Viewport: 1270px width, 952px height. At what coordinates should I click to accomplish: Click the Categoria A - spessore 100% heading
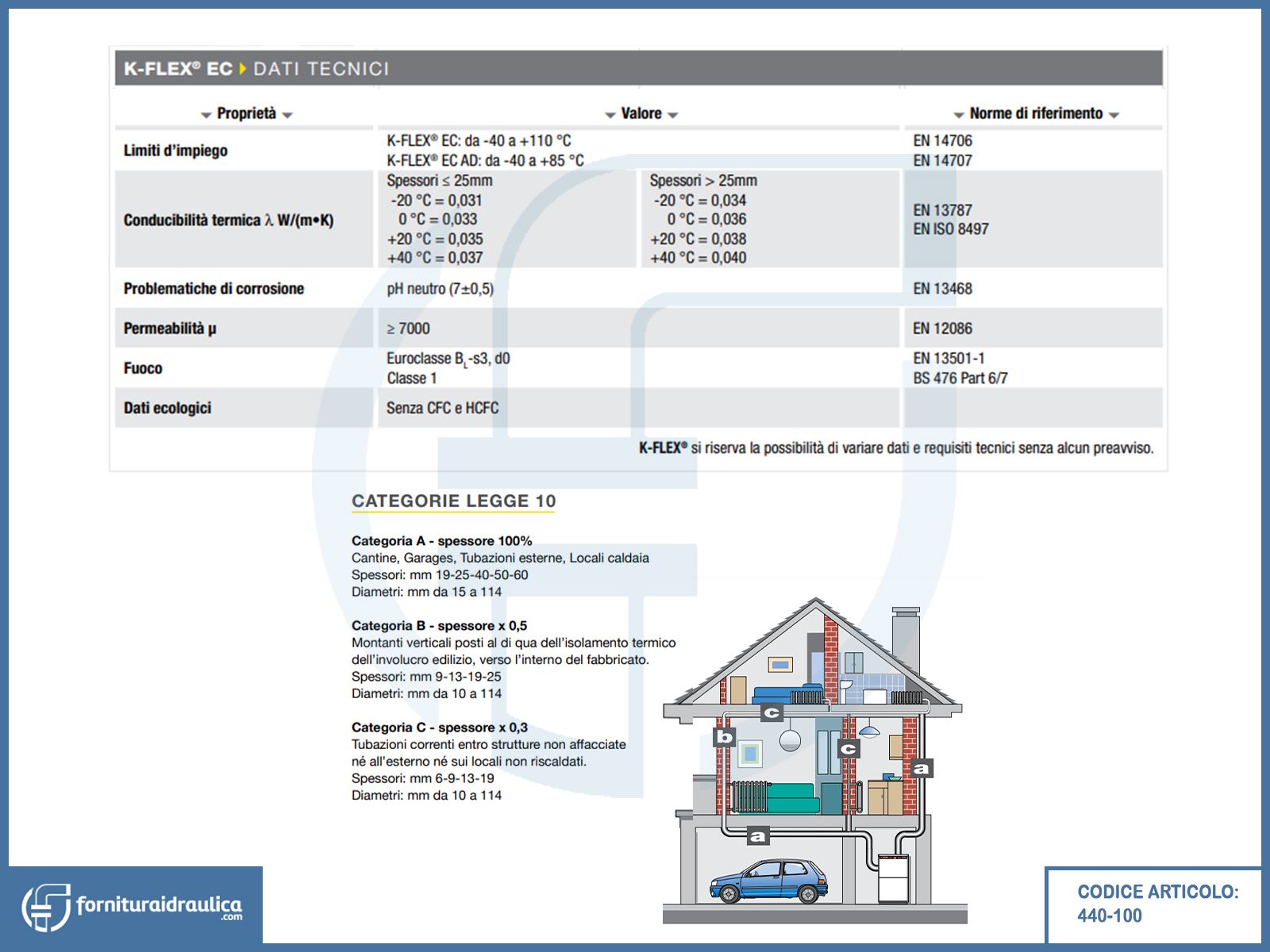click(441, 541)
